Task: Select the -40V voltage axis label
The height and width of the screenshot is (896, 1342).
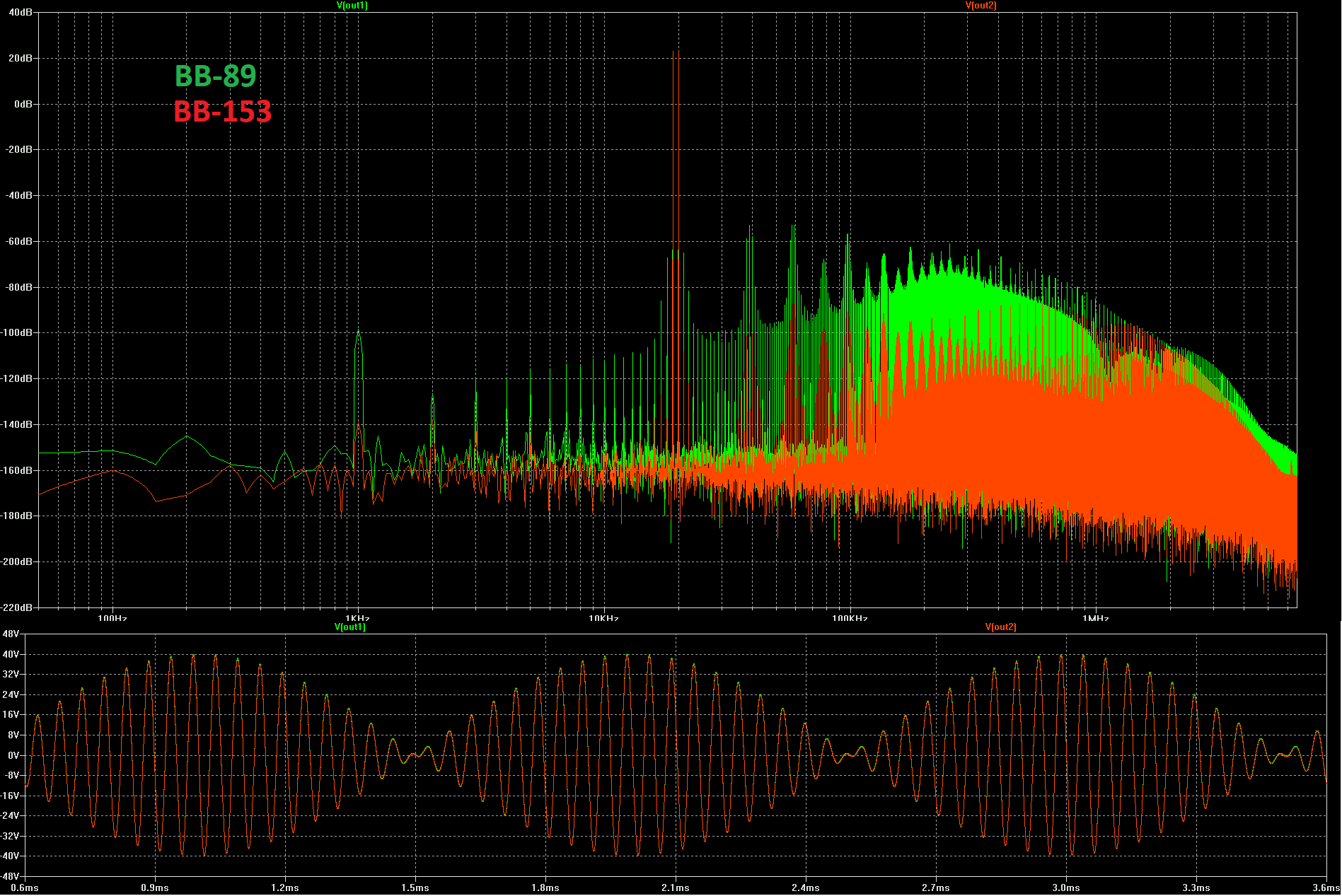Action: 10,856
